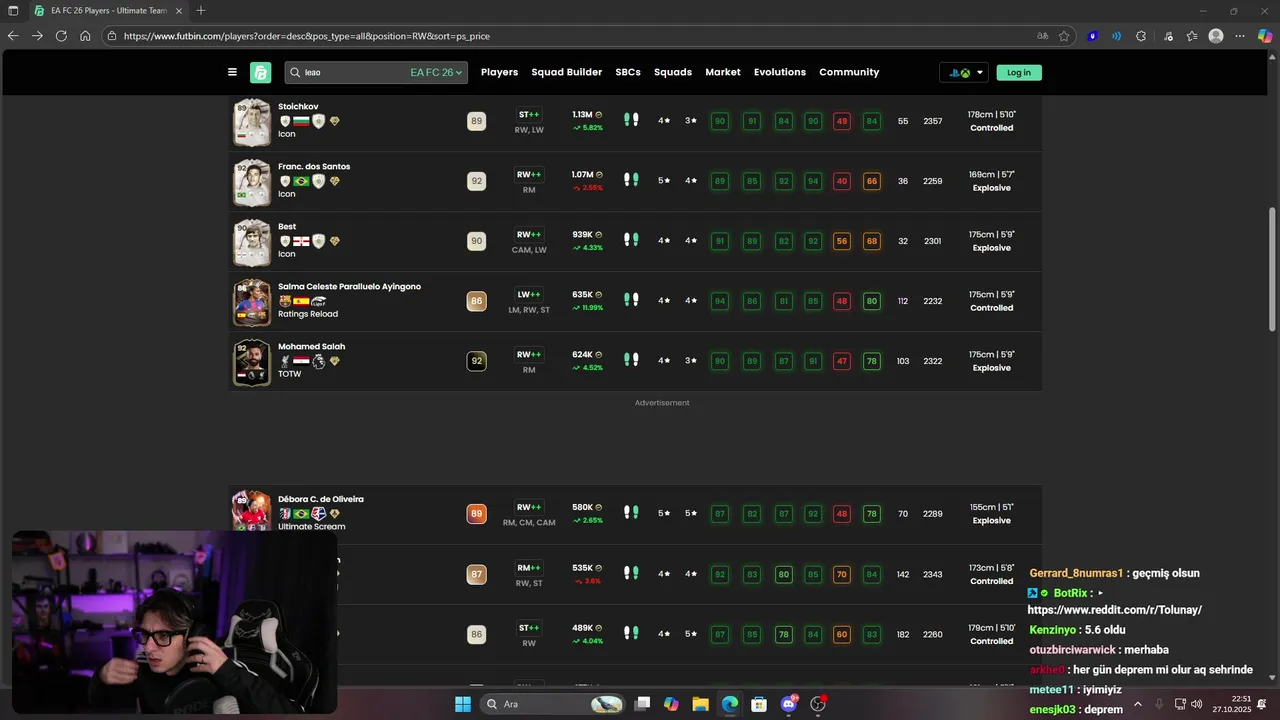Click the foot icon in Stoichkov's row

[x=631, y=120]
